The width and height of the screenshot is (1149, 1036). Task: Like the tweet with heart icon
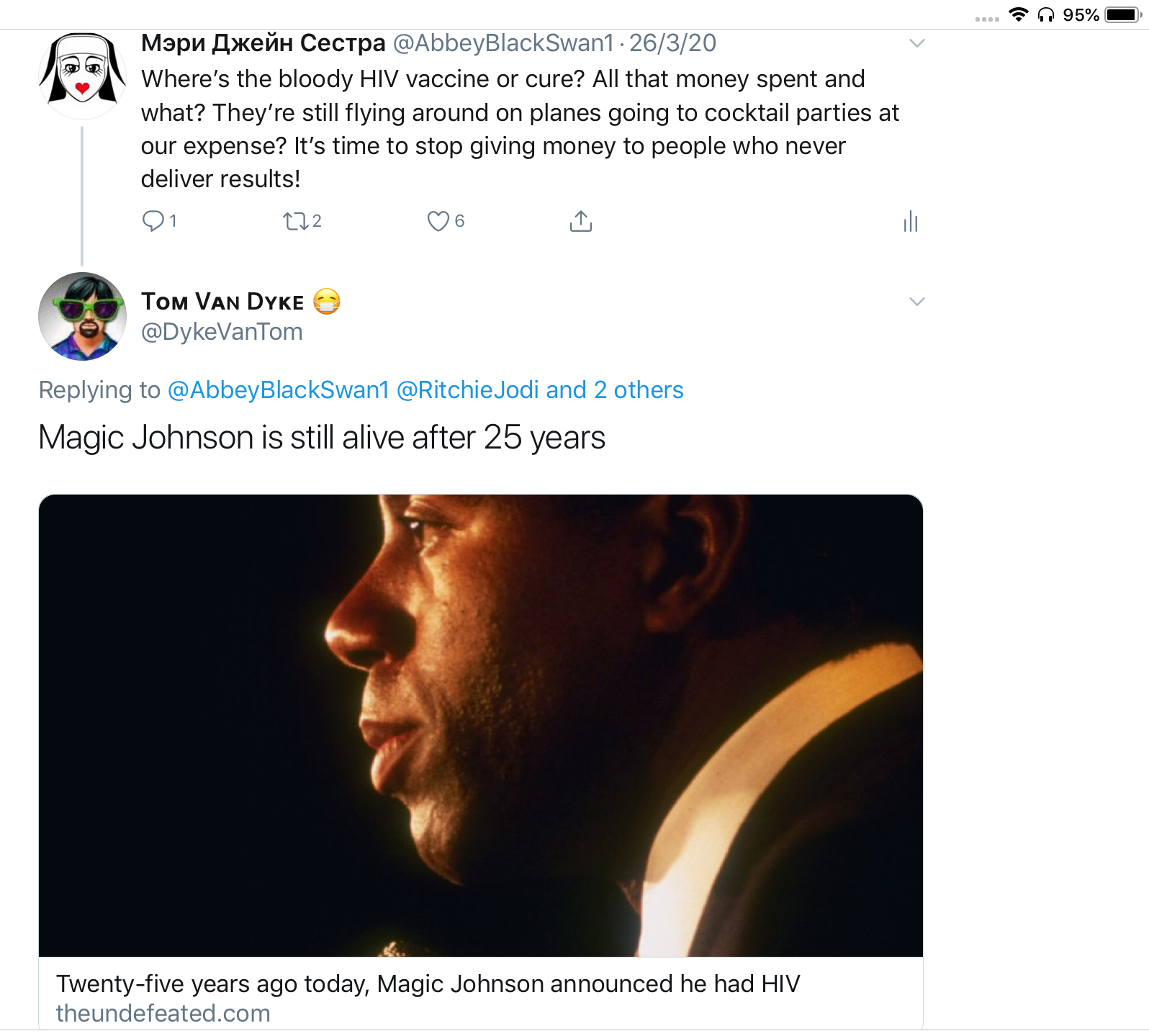click(x=438, y=221)
